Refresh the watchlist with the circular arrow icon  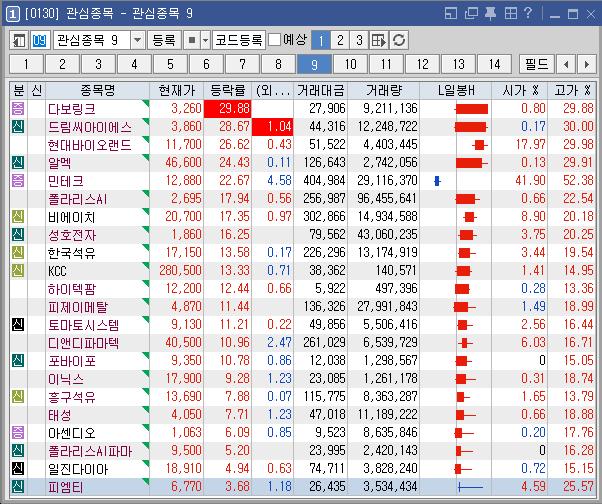tap(399, 40)
